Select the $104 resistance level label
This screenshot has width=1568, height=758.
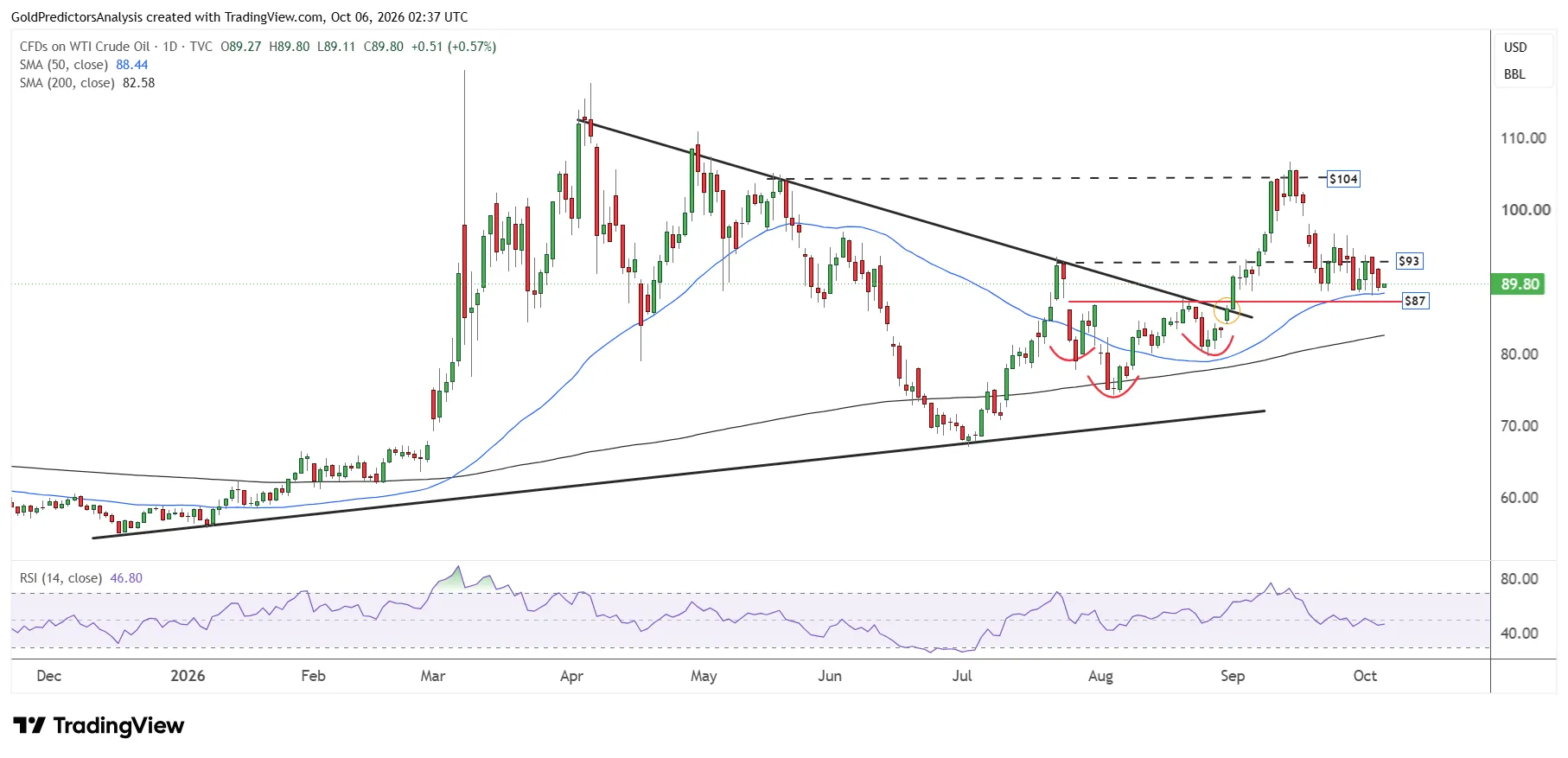[x=1343, y=179]
